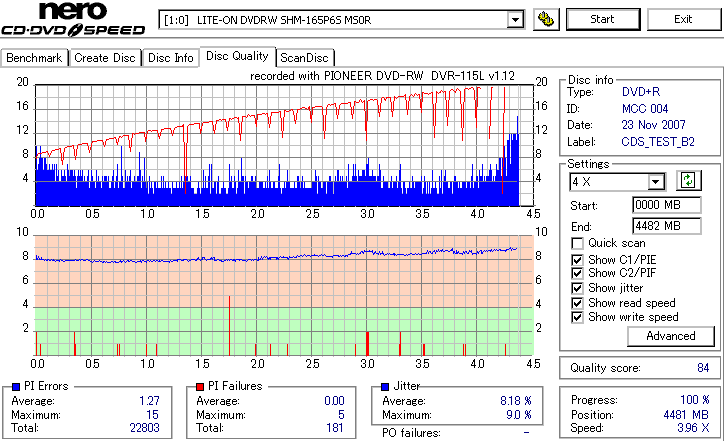Click the Jitter average 8.18 %

[516, 401]
